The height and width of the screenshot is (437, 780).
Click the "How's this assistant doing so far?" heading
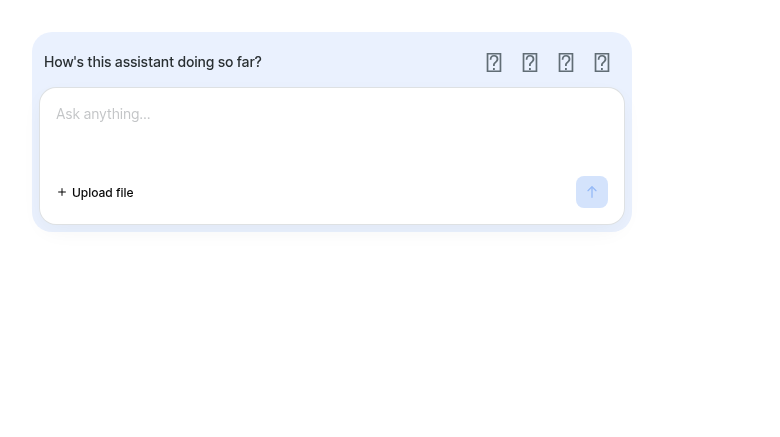pos(153,62)
